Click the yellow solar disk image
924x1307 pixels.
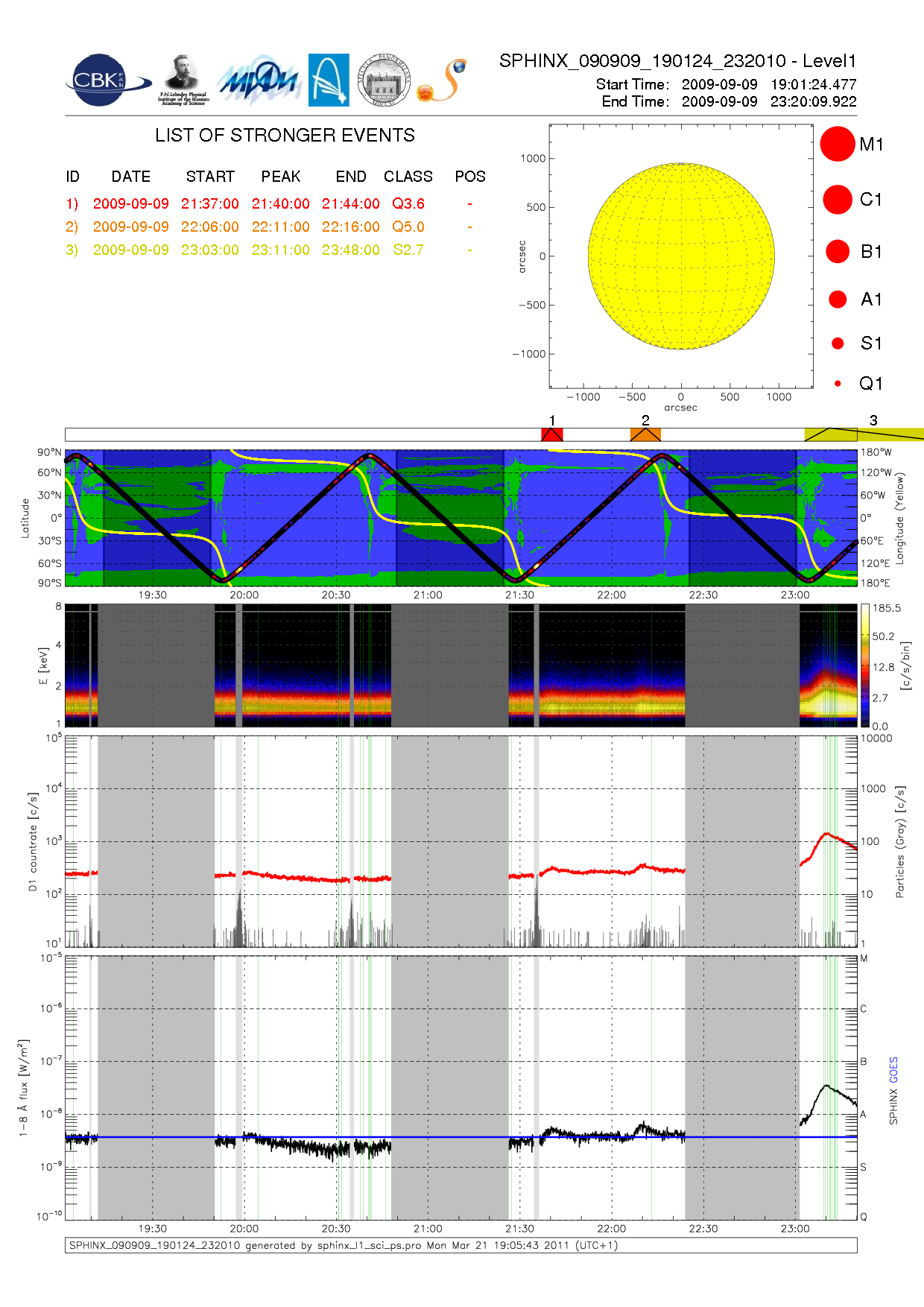point(681,256)
